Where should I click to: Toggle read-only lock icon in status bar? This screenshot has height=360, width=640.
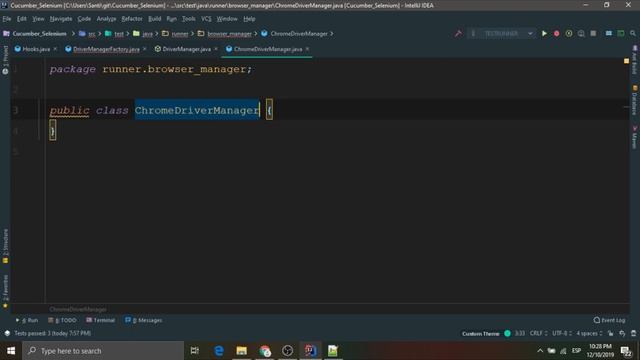611,333
